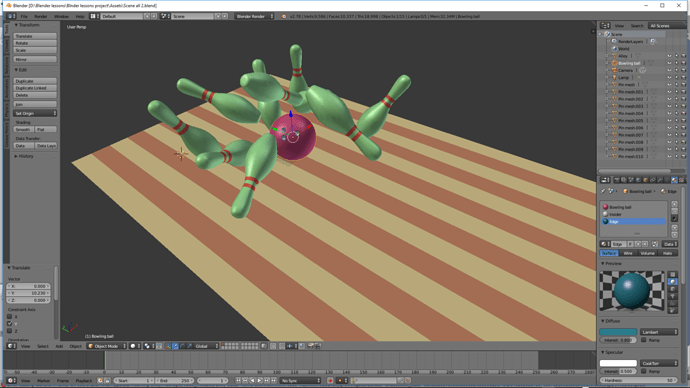The height and width of the screenshot is (388, 690).
Task: Select the Camera object in the outliner
Action: [x=625, y=70]
